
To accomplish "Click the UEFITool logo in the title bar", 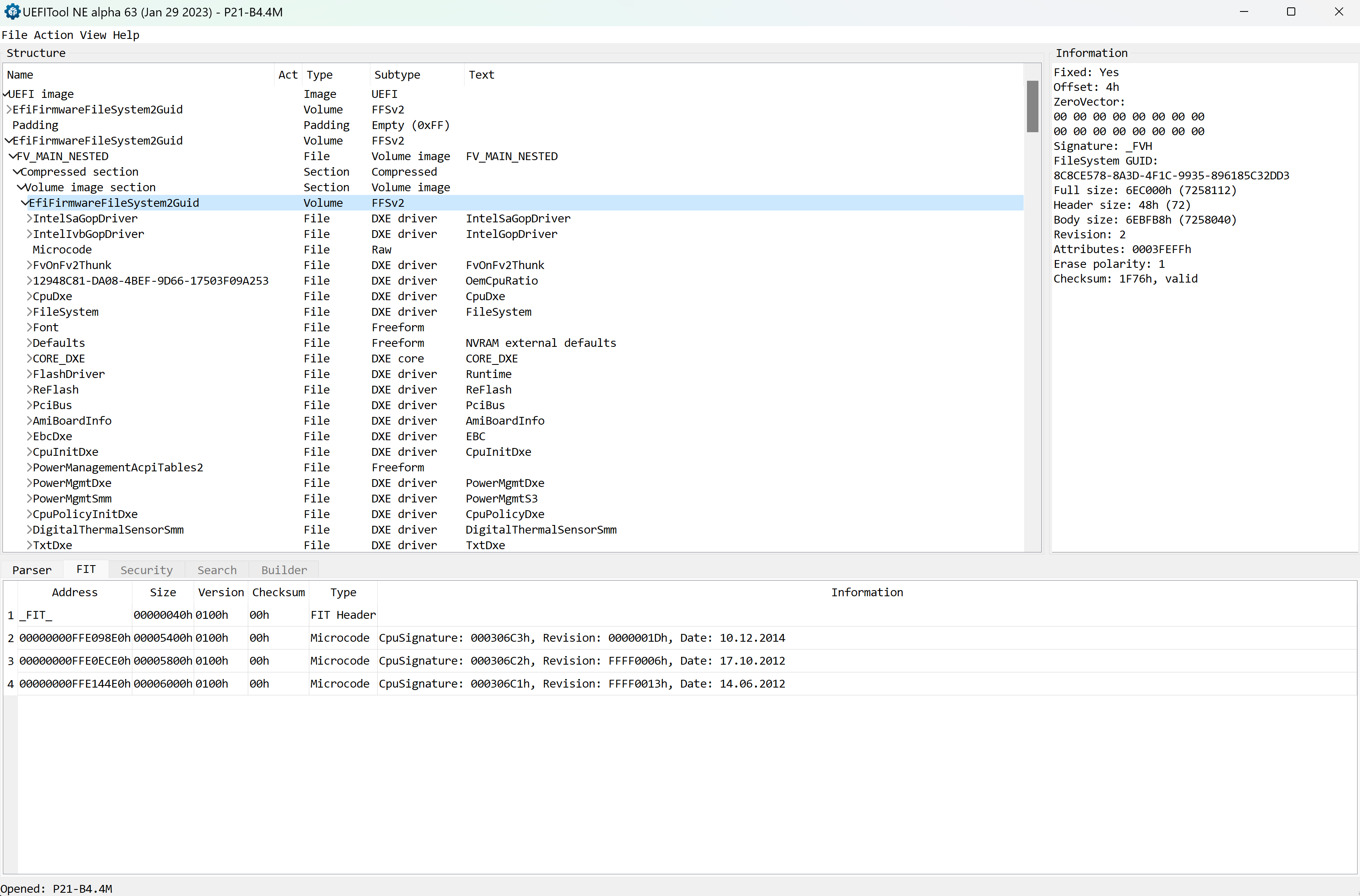I will pos(12,11).
